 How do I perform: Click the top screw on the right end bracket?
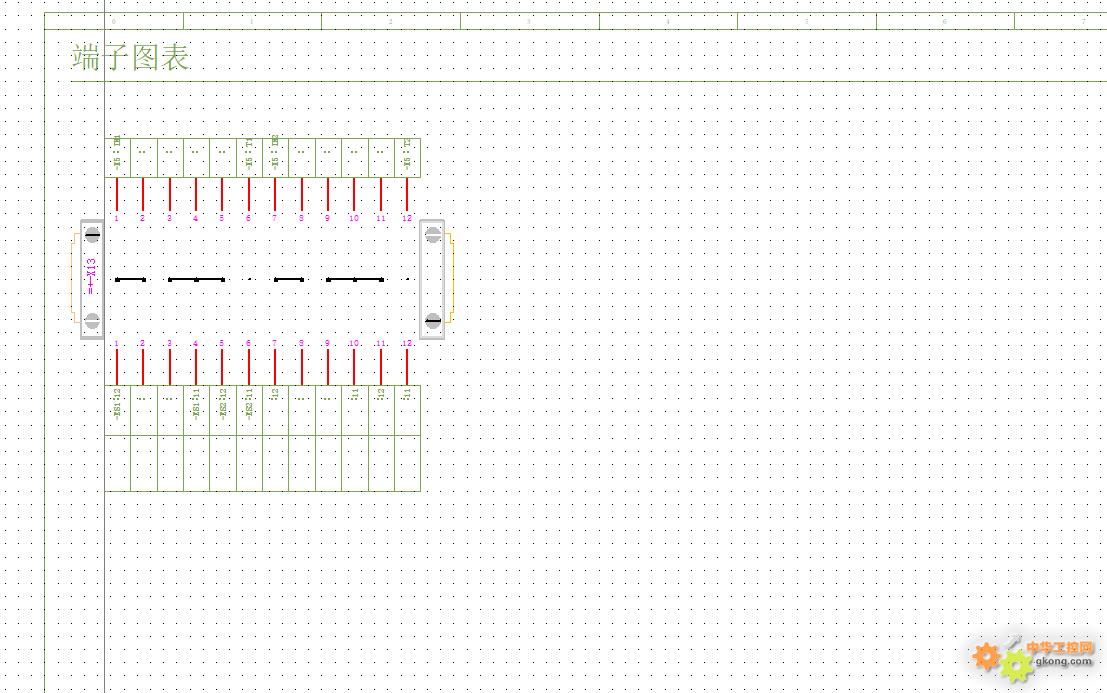(x=432, y=236)
